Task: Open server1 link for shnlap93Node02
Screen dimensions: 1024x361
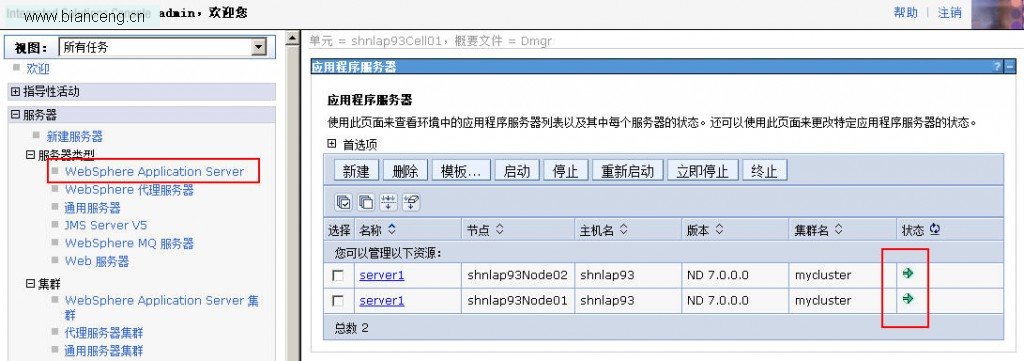Action: (381, 275)
